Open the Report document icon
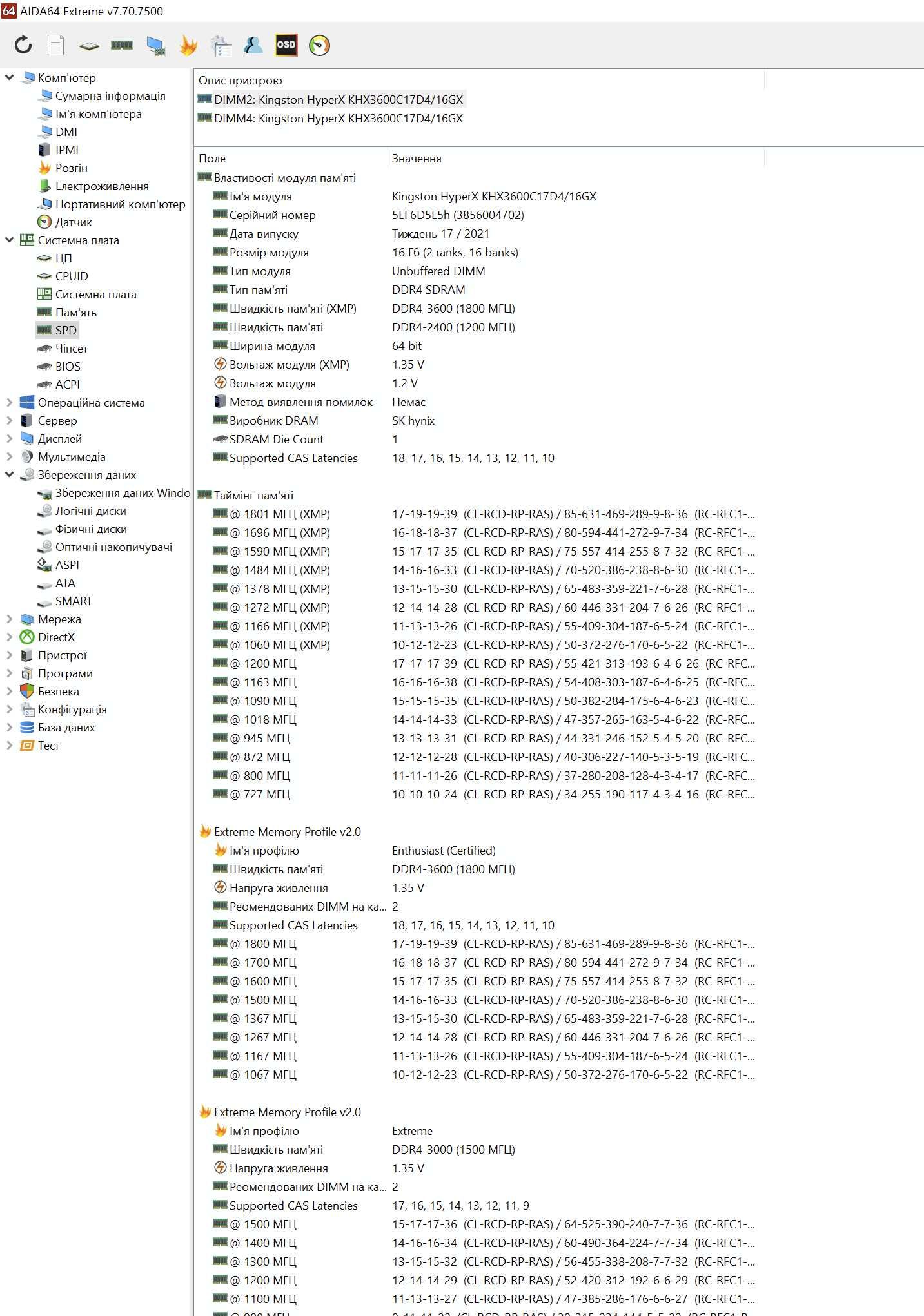 [56, 45]
